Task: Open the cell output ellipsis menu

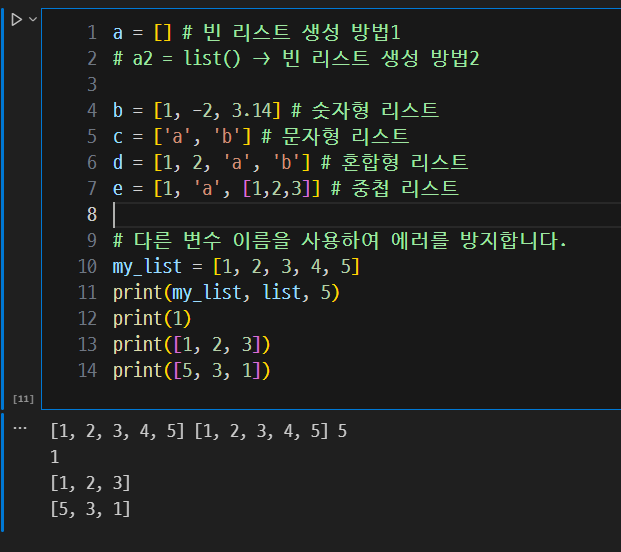Action: (x=20, y=428)
